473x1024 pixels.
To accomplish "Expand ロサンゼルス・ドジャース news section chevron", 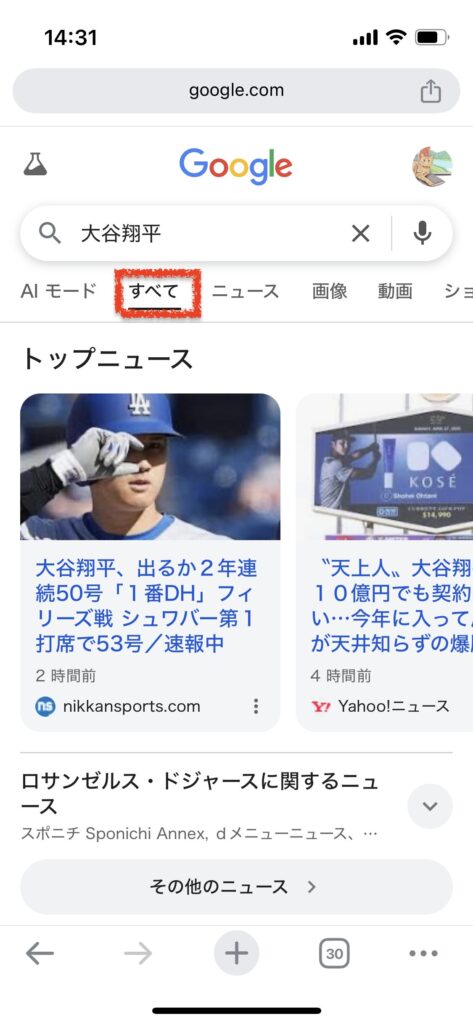I will point(430,806).
